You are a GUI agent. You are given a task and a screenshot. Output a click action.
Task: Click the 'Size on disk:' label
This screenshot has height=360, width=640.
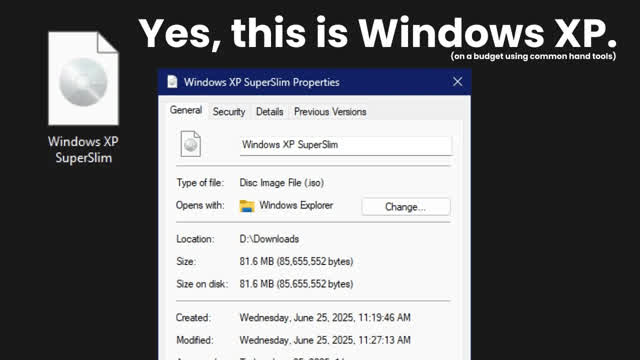(202, 284)
